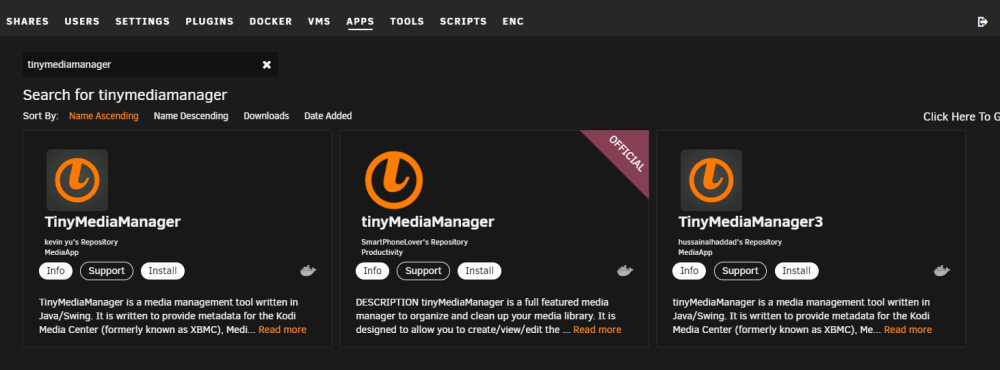The width and height of the screenshot is (1000, 370).
Task: Open Info for TinyMediaManager3
Action: click(689, 271)
